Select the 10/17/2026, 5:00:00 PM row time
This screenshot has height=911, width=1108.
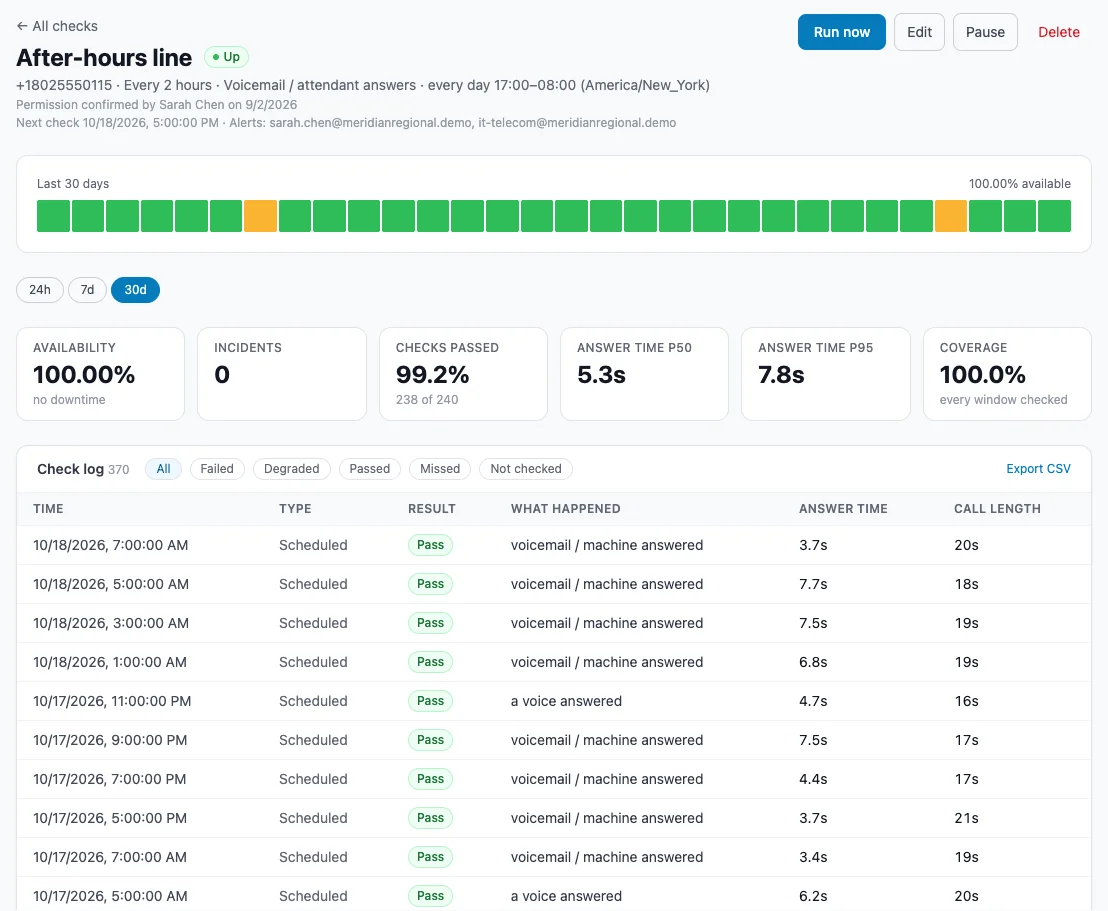110,818
